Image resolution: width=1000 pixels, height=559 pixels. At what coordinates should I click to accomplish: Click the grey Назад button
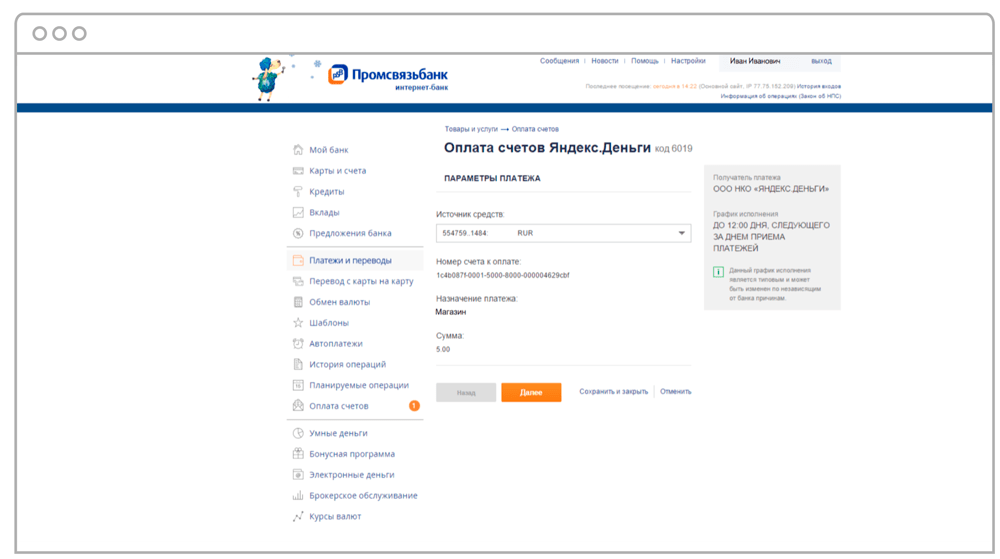(466, 393)
